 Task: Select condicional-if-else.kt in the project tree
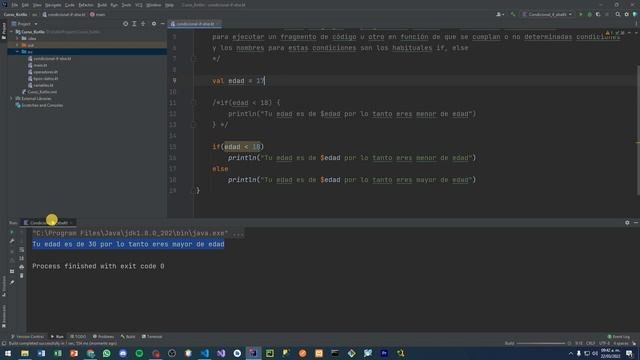[x=49, y=59]
